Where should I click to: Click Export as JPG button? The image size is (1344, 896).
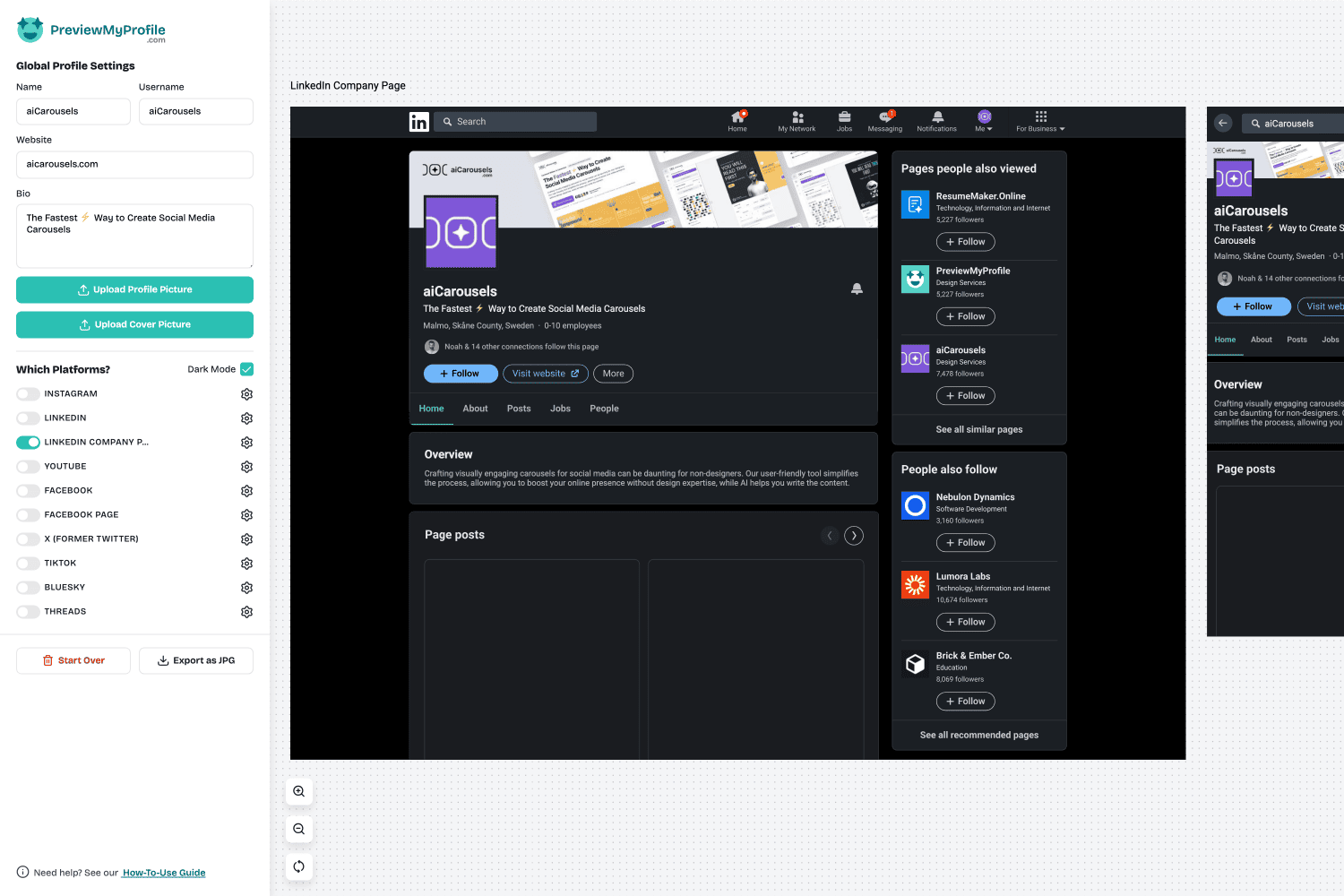196,660
